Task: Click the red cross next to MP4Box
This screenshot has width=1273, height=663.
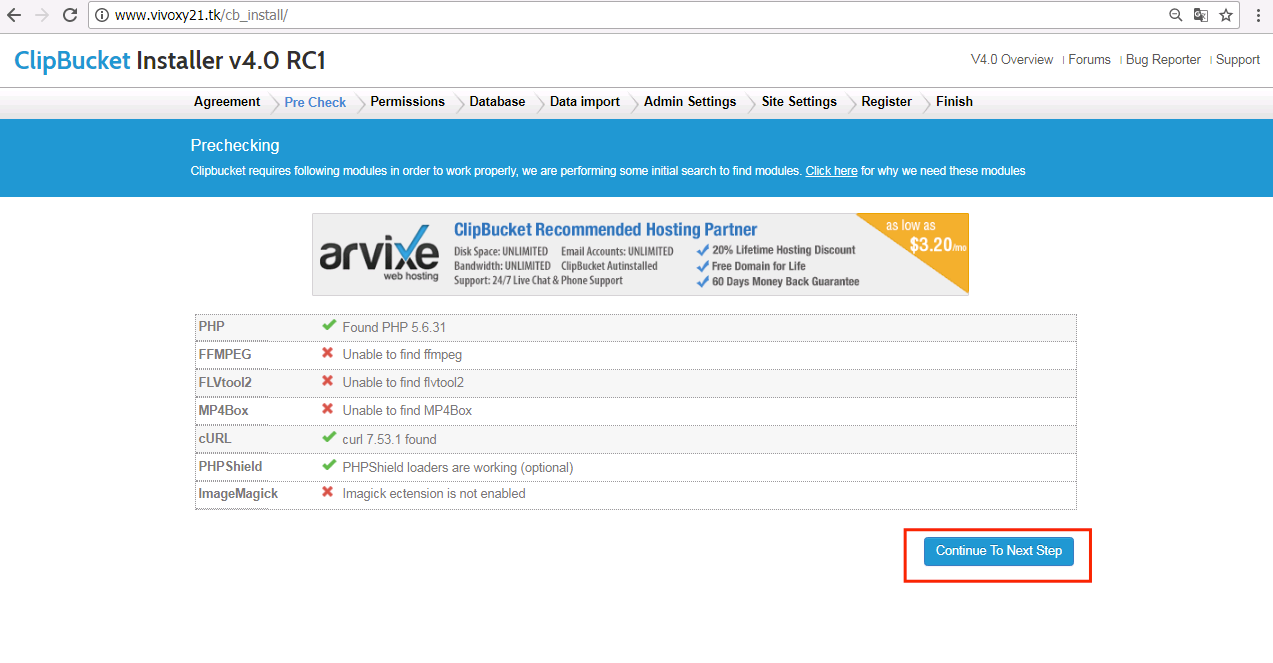Action: point(328,409)
